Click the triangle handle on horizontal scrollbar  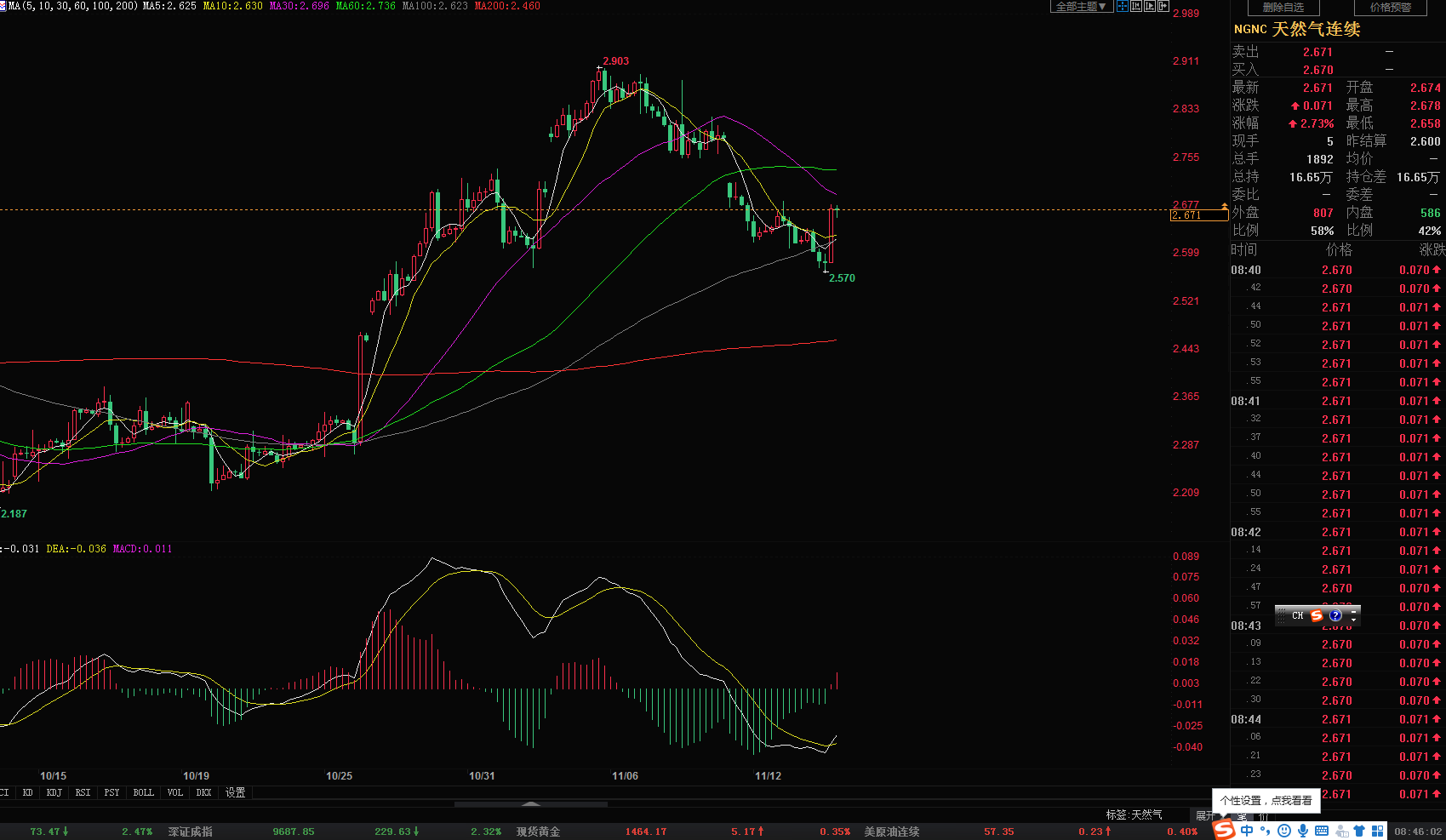(x=531, y=803)
